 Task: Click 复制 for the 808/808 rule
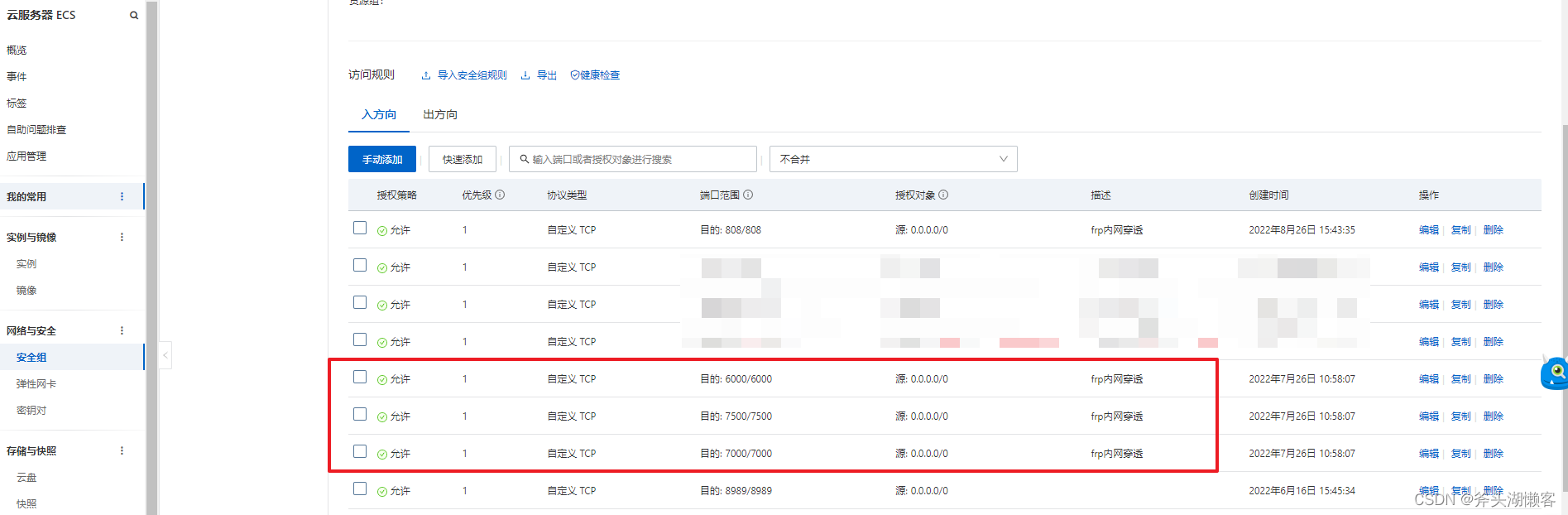point(1461,230)
